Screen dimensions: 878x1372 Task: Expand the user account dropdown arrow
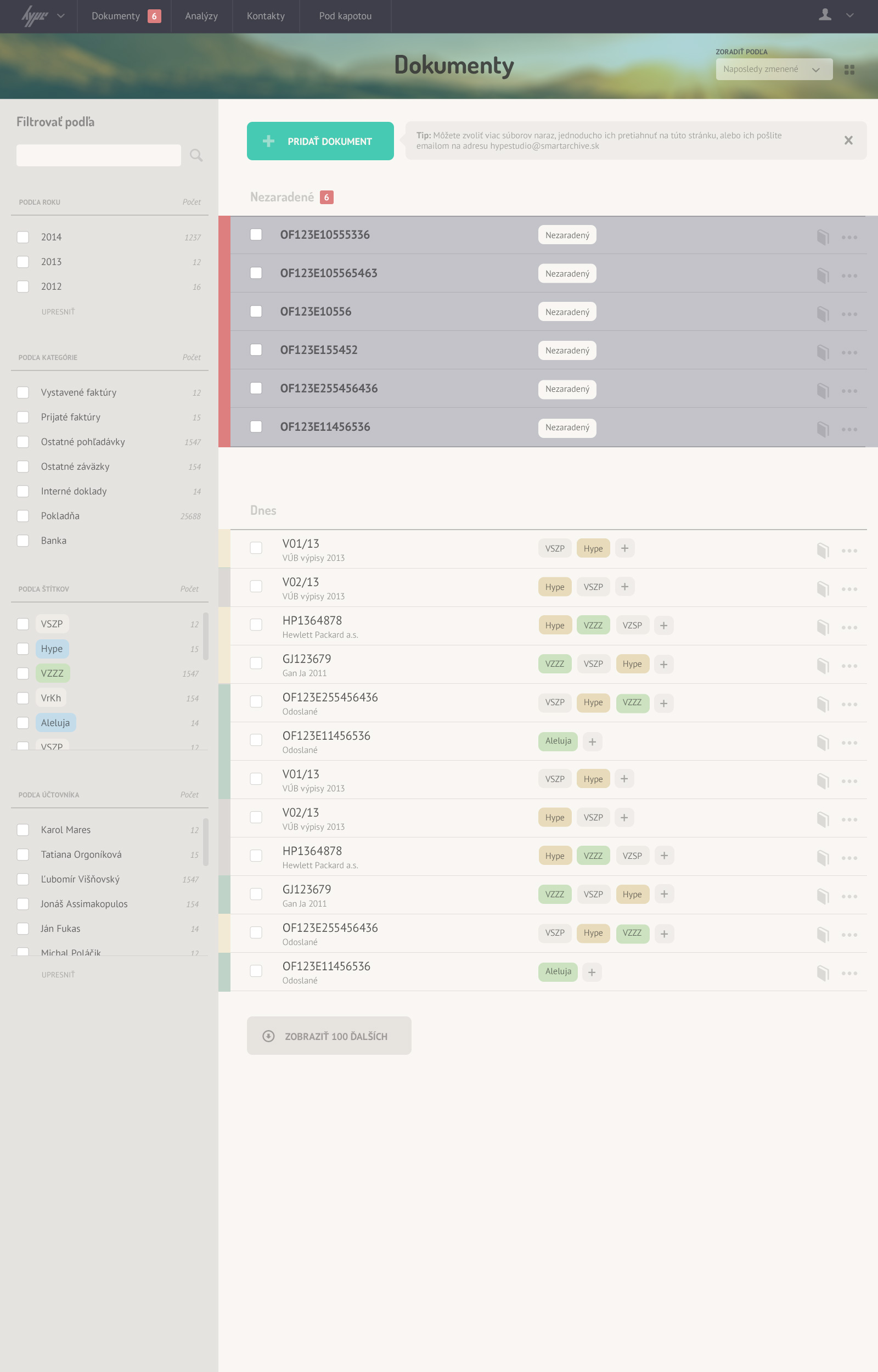pyautogui.click(x=849, y=15)
